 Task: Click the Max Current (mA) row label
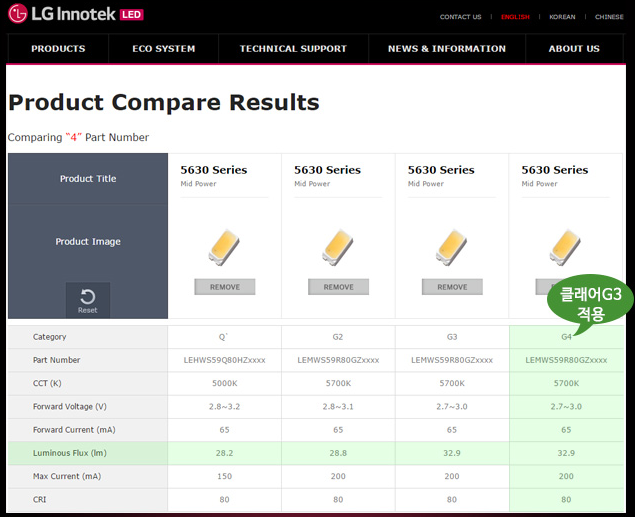(x=67, y=476)
